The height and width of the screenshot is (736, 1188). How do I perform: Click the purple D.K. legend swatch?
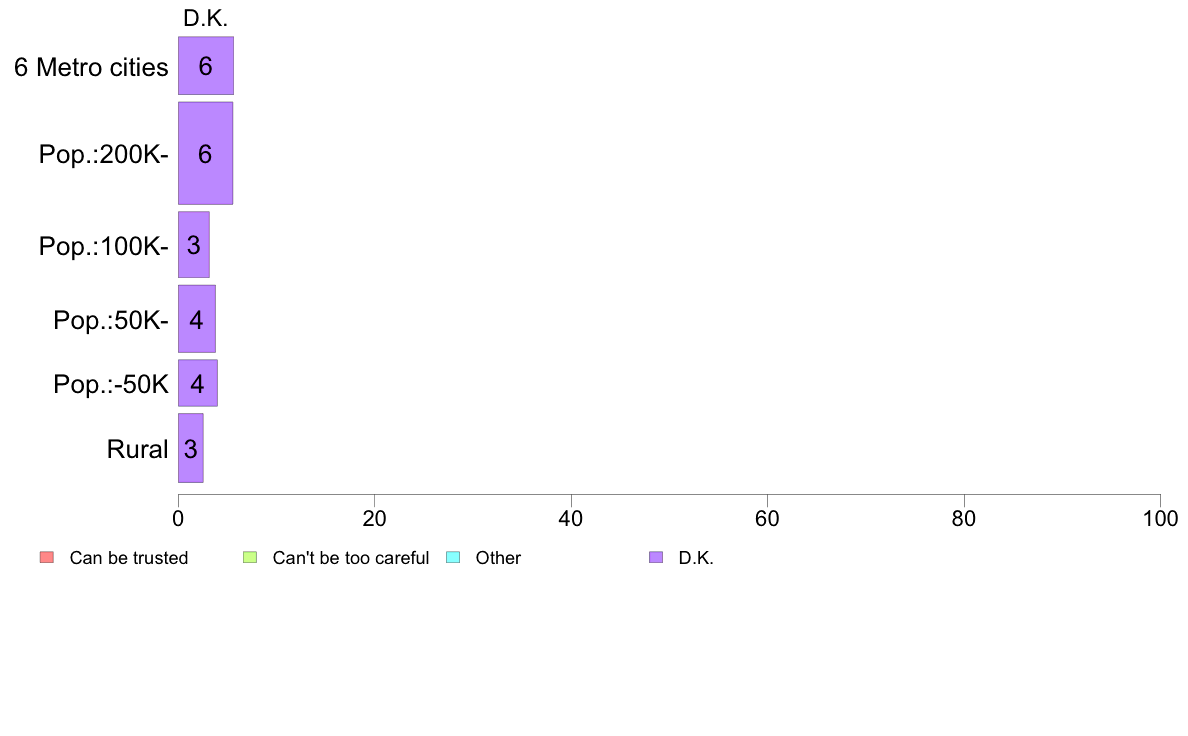[x=656, y=558]
